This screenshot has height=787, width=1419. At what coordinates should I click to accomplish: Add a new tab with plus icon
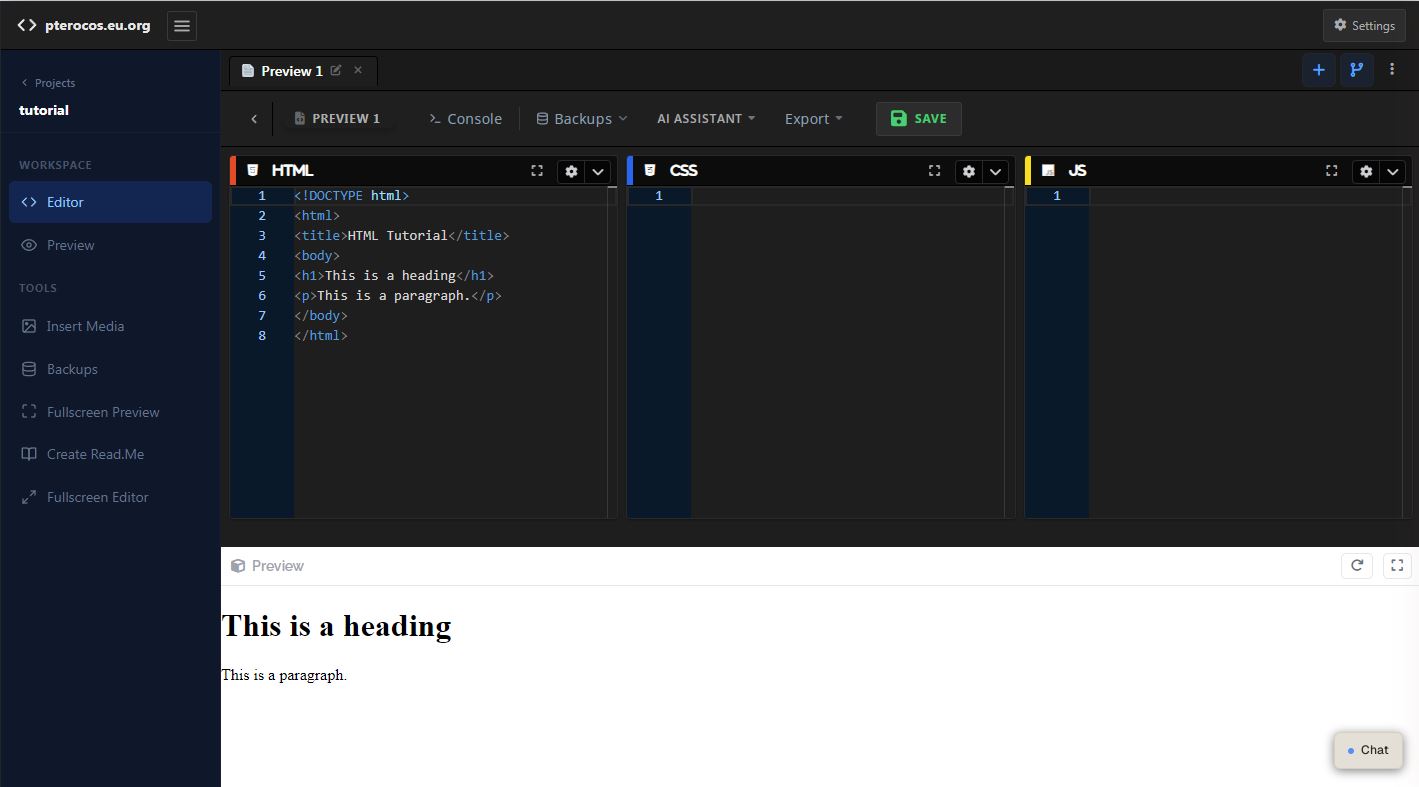click(1319, 70)
